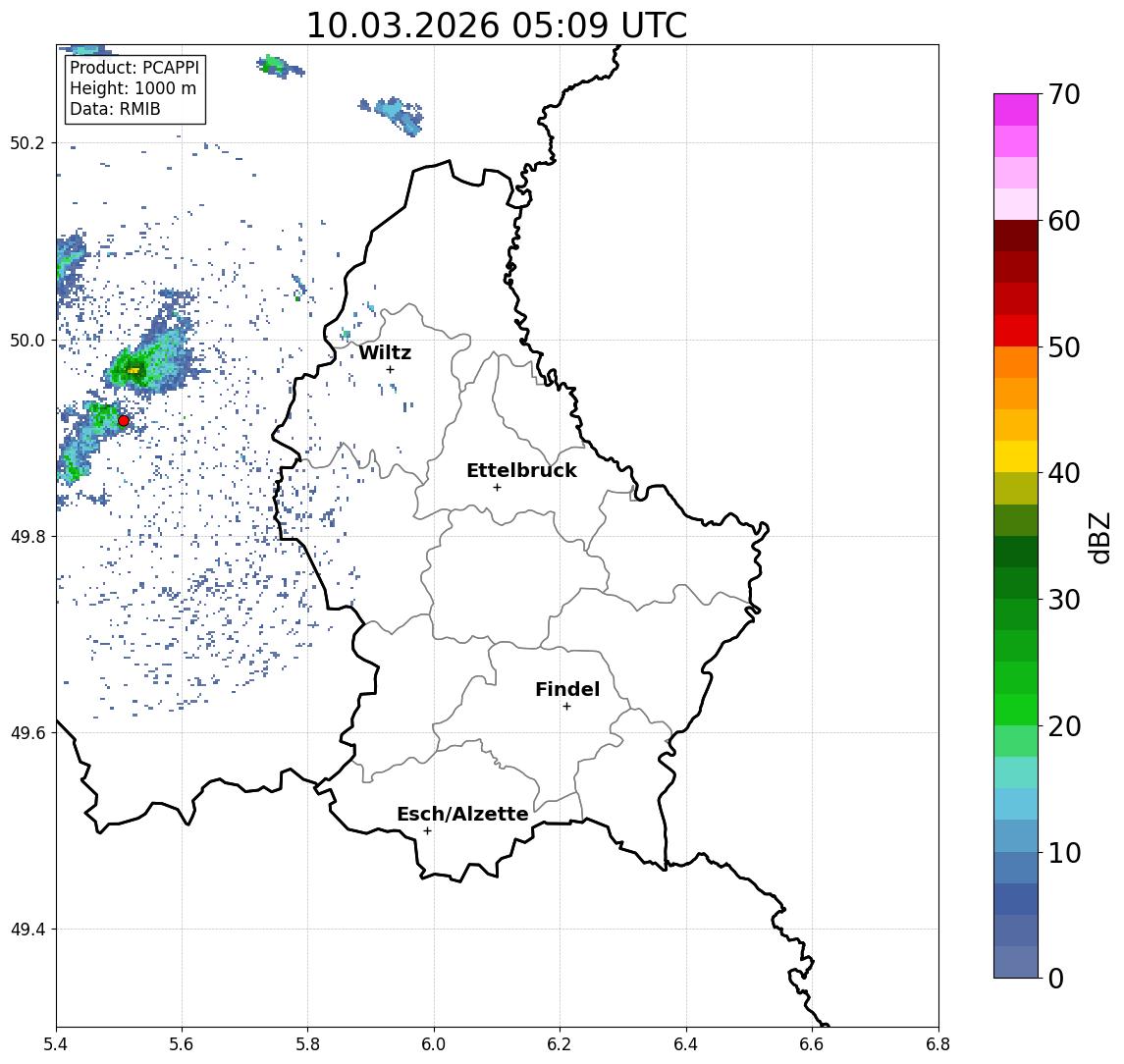Screen dimensions: 1124x1064
Task: Click the Ettelbruck city cross marker
Action: point(497,487)
